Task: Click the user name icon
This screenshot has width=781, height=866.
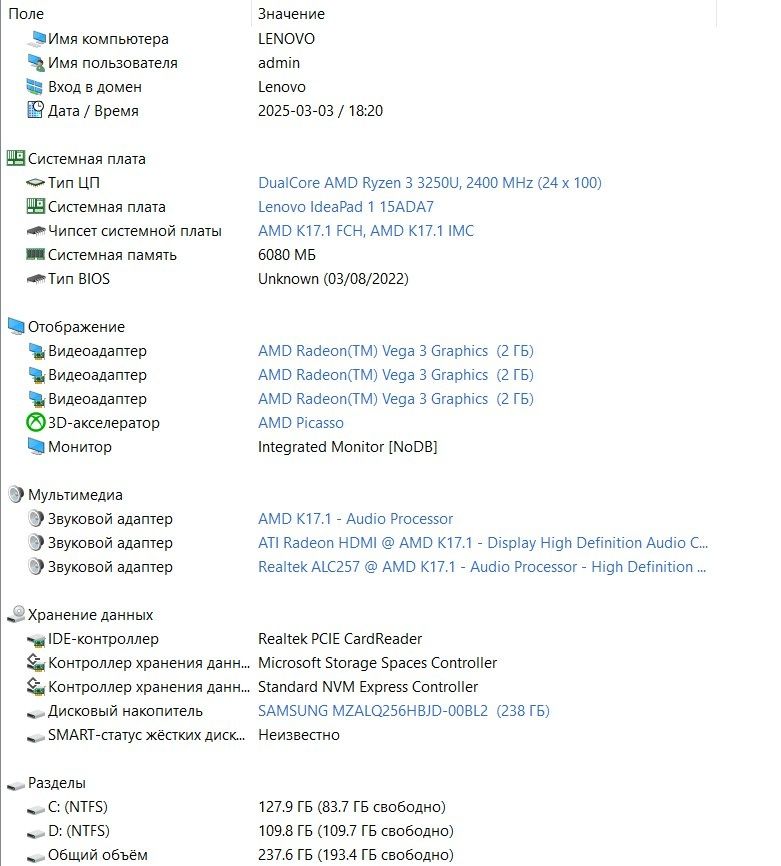Action: (x=36, y=63)
